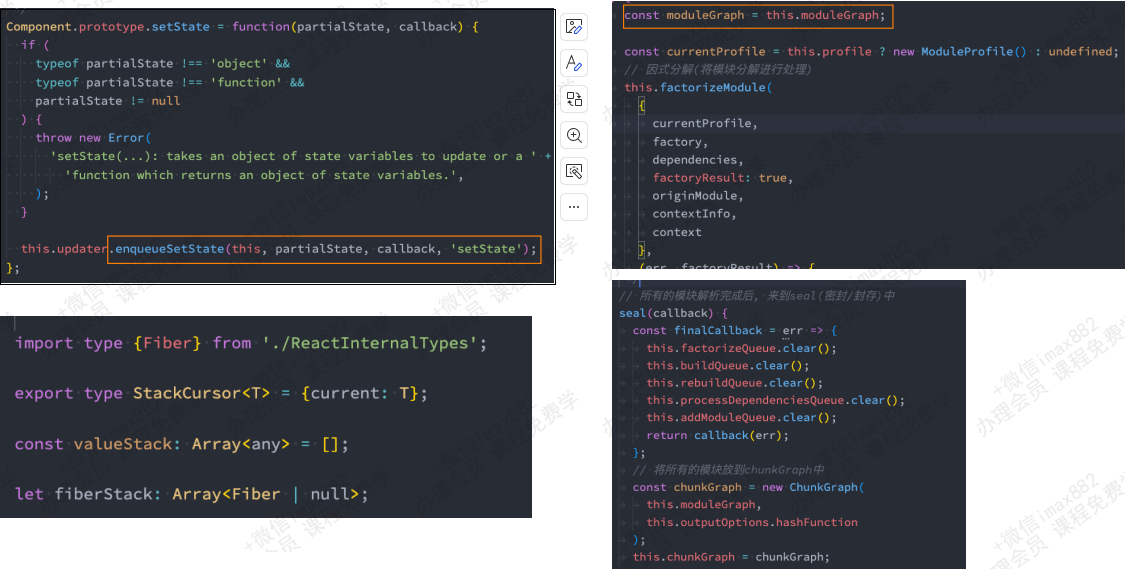Open the more options ellipsis button

(574, 207)
